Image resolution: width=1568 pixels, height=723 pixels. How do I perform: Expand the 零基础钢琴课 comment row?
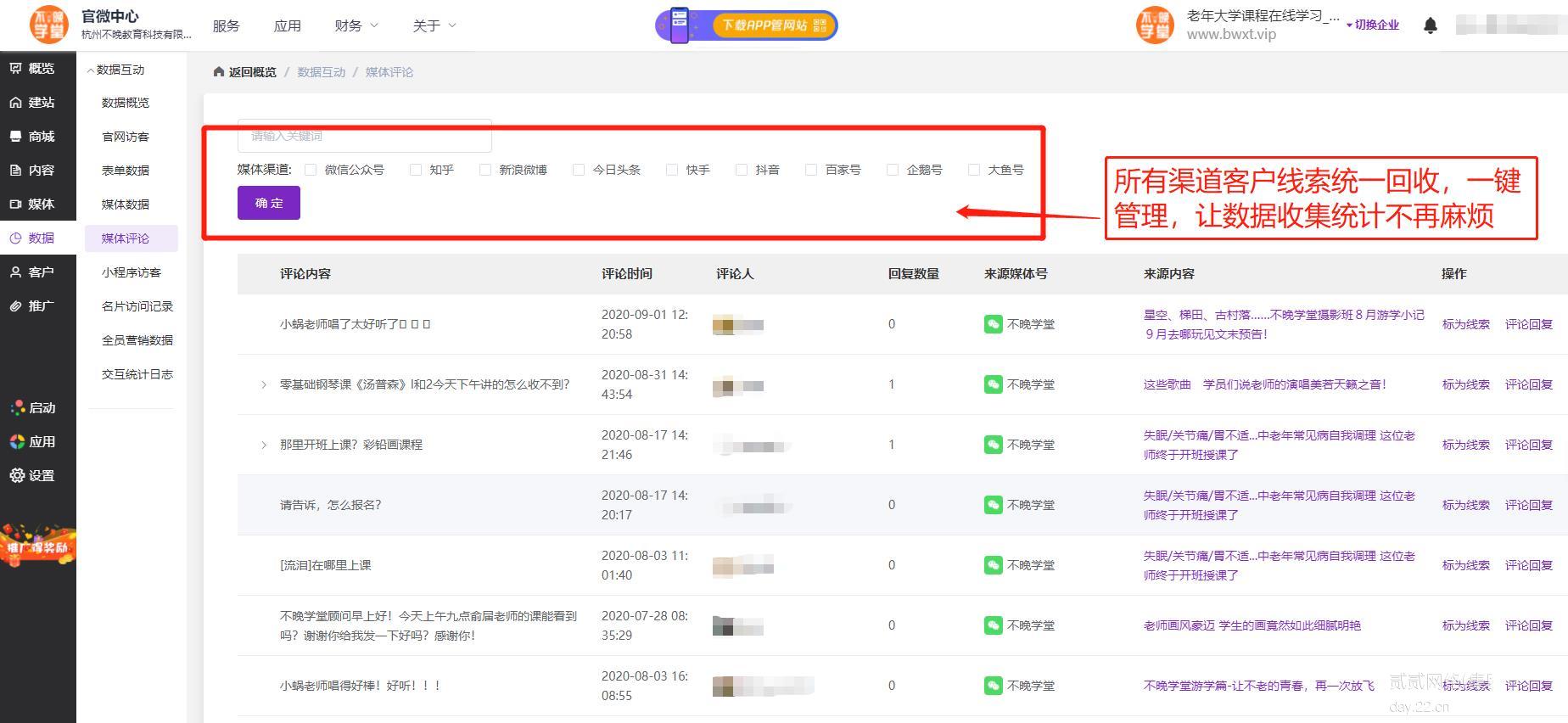264,385
